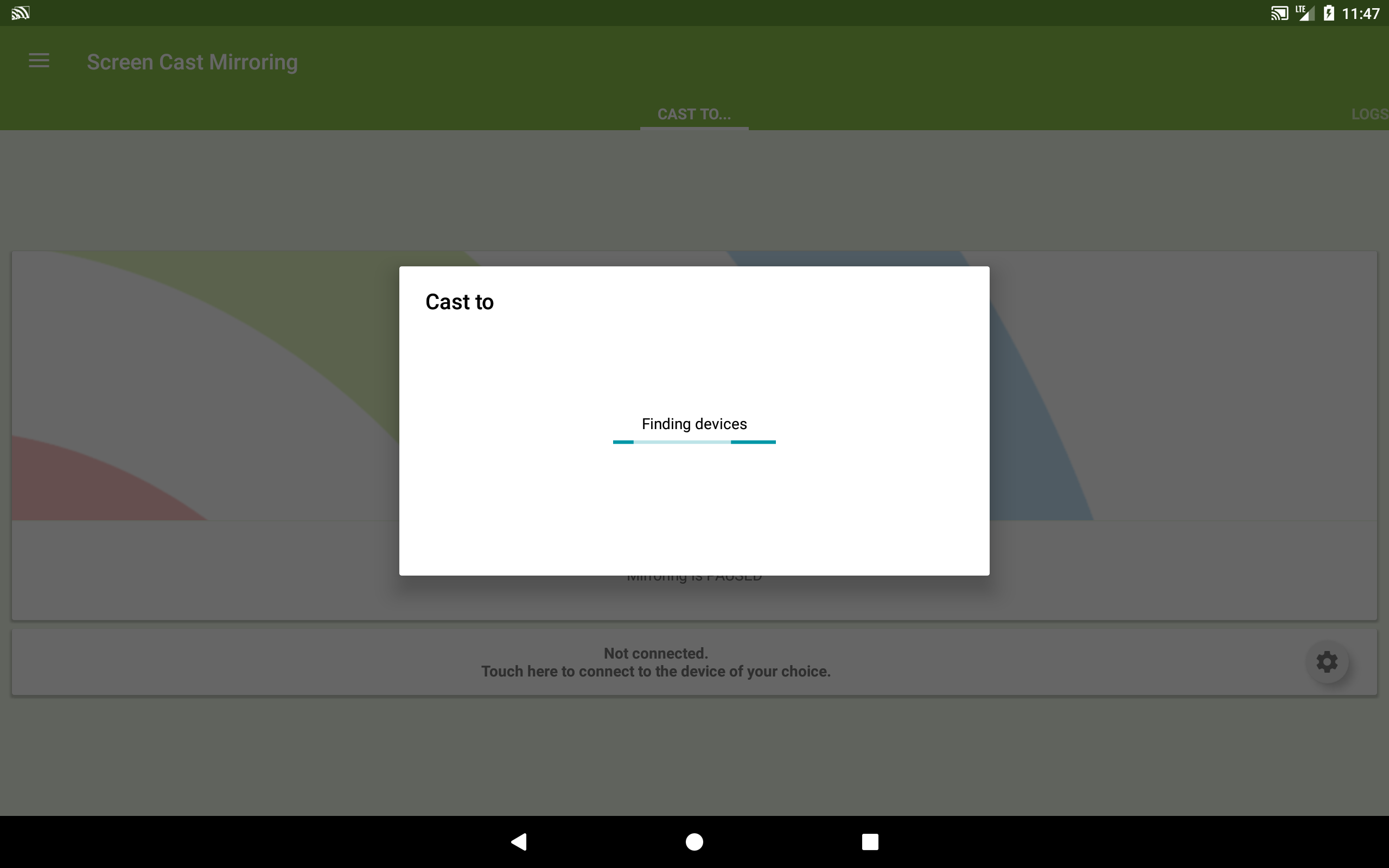This screenshot has width=1389, height=868.
Task: Click the Finding devices progress bar
Action: pyautogui.click(x=694, y=442)
